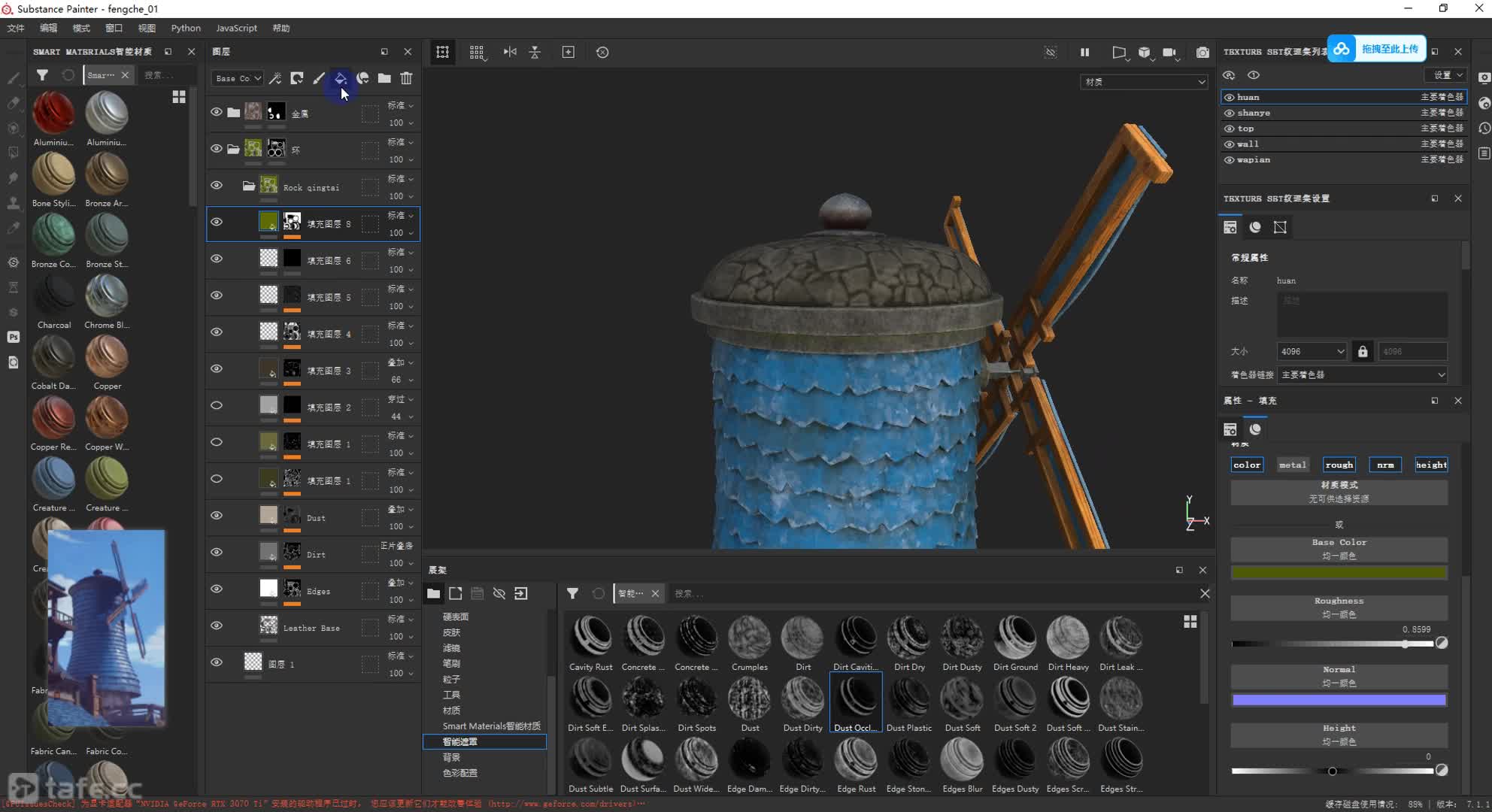
Task: Show the 填充图层 2 layer
Action: click(x=217, y=405)
